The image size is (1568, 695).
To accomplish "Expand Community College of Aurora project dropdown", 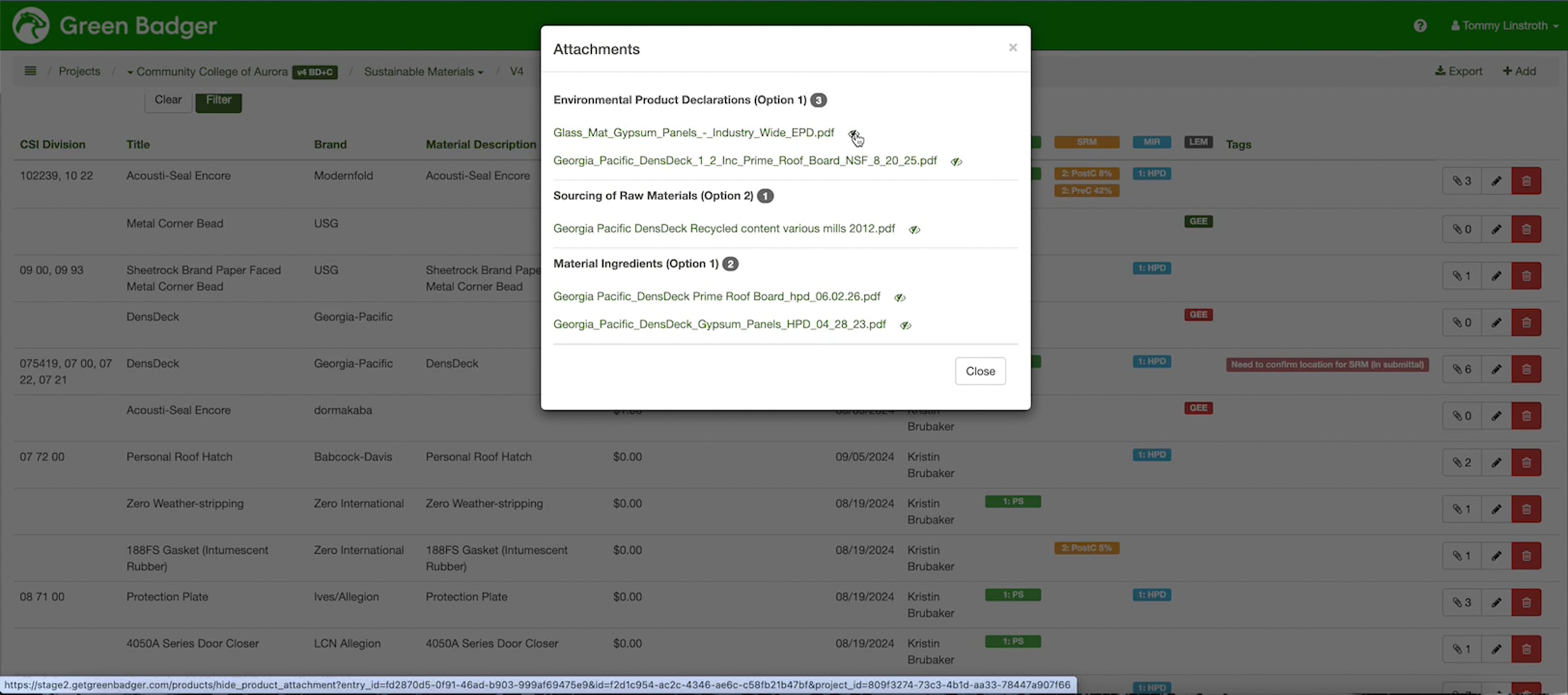I will click(x=207, y=72).
